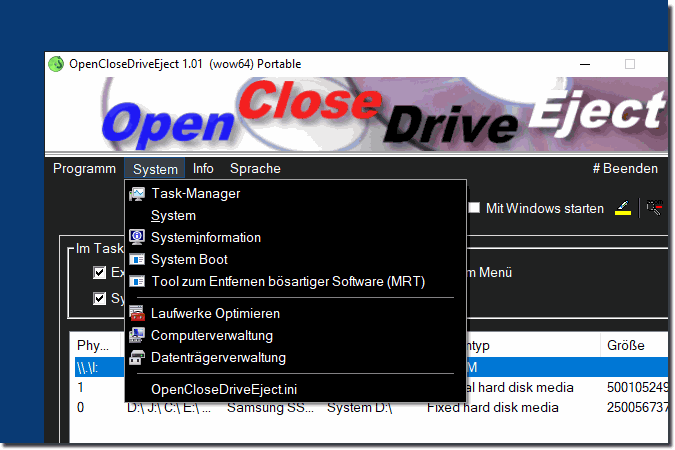Open the Programm menu

(84, 168)
